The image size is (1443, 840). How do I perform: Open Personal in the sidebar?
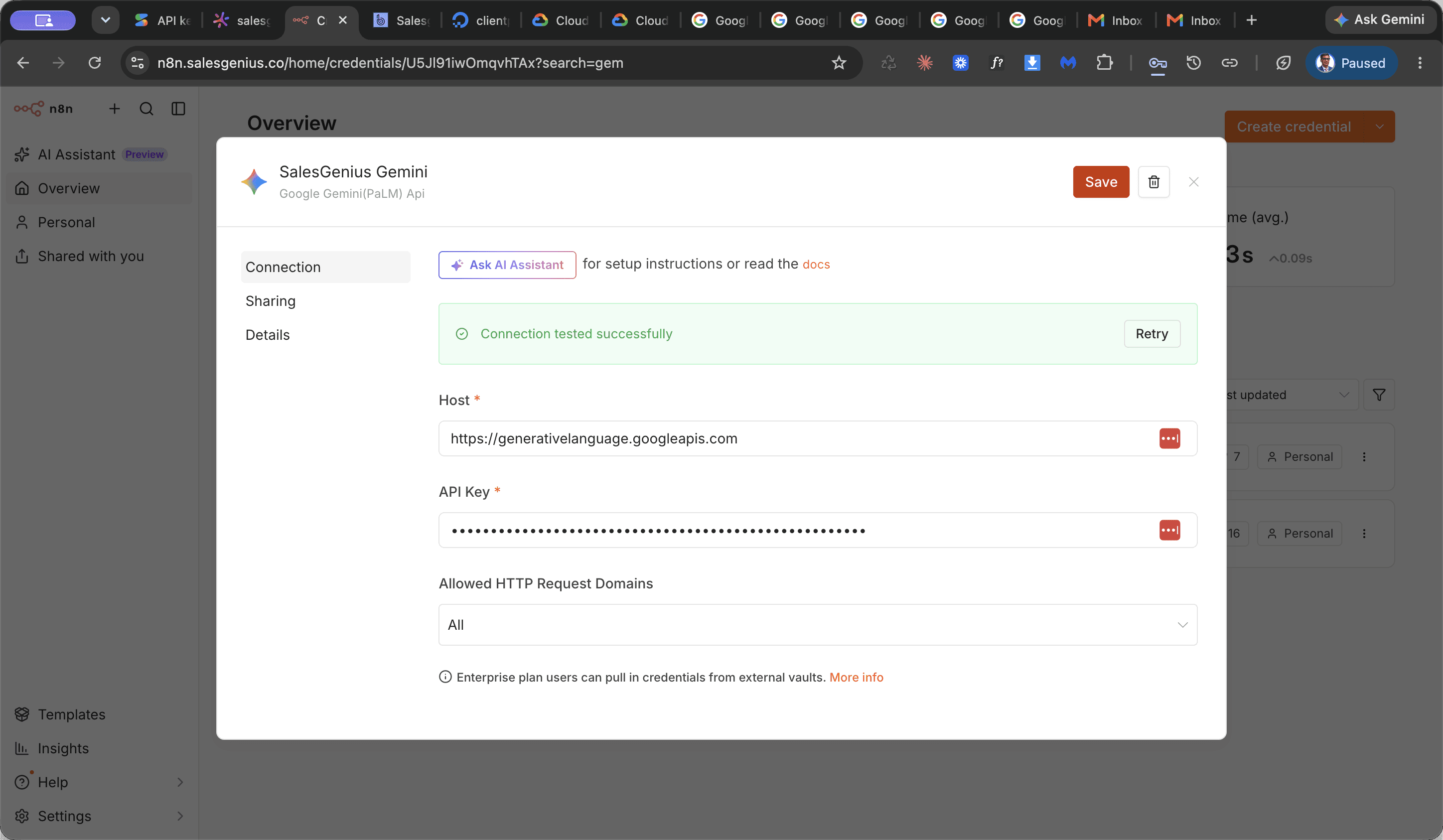(x=100, y=222)
